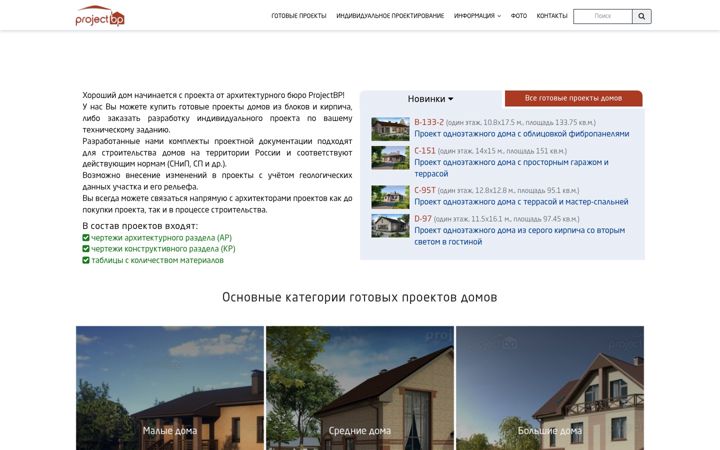
Task: Open the Фото menu item
Action: point(518,16)
